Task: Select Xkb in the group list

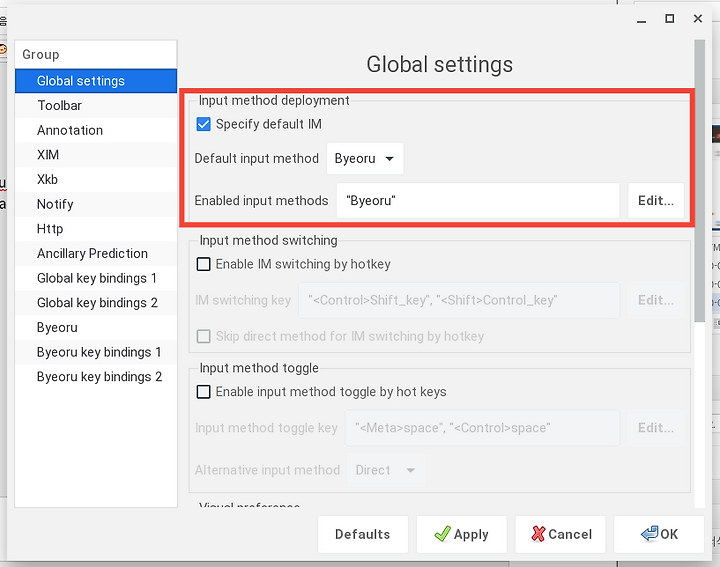Action: tap(96, 180)
